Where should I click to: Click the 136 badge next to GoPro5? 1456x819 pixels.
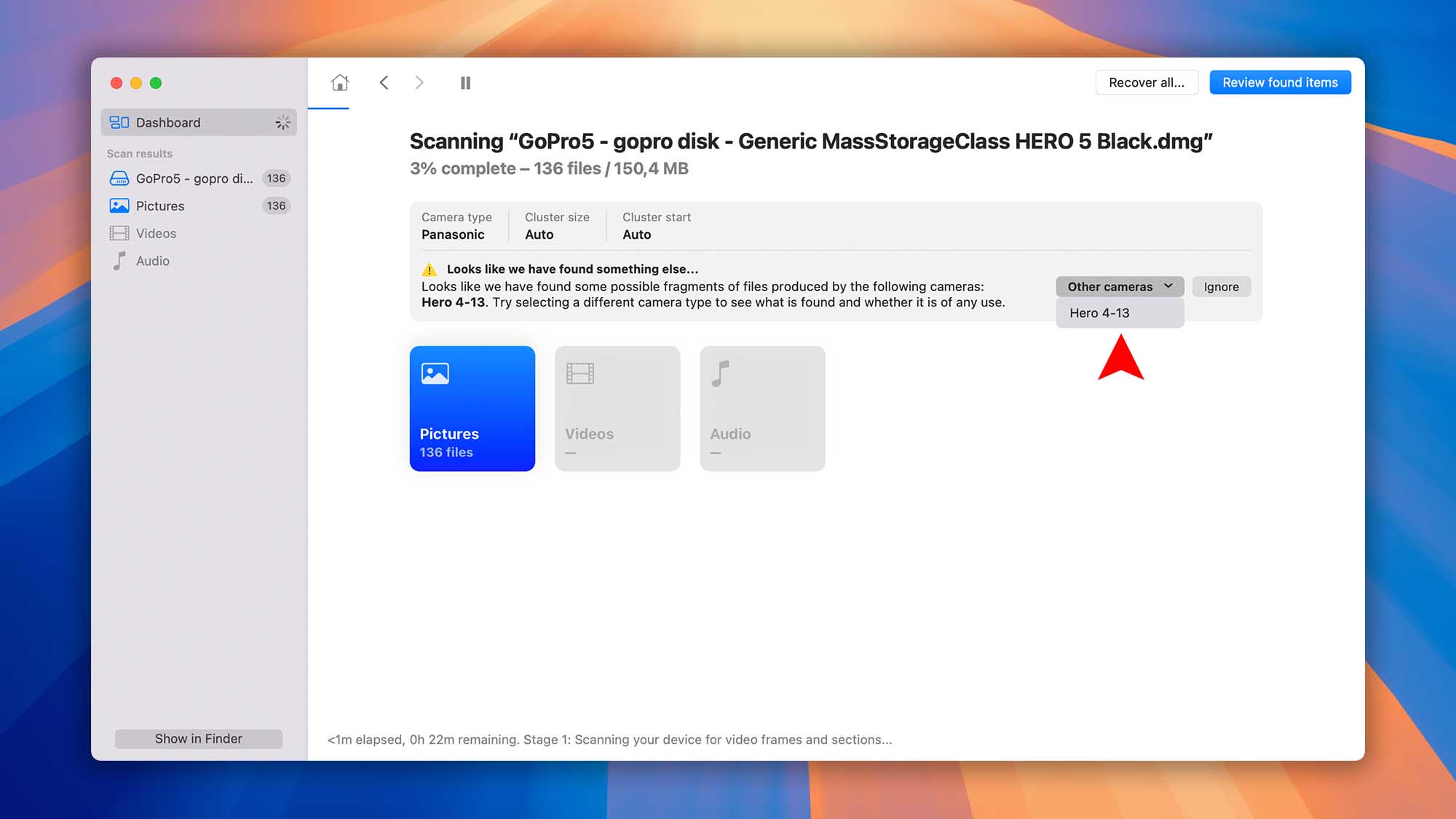[x=276, y=178]
